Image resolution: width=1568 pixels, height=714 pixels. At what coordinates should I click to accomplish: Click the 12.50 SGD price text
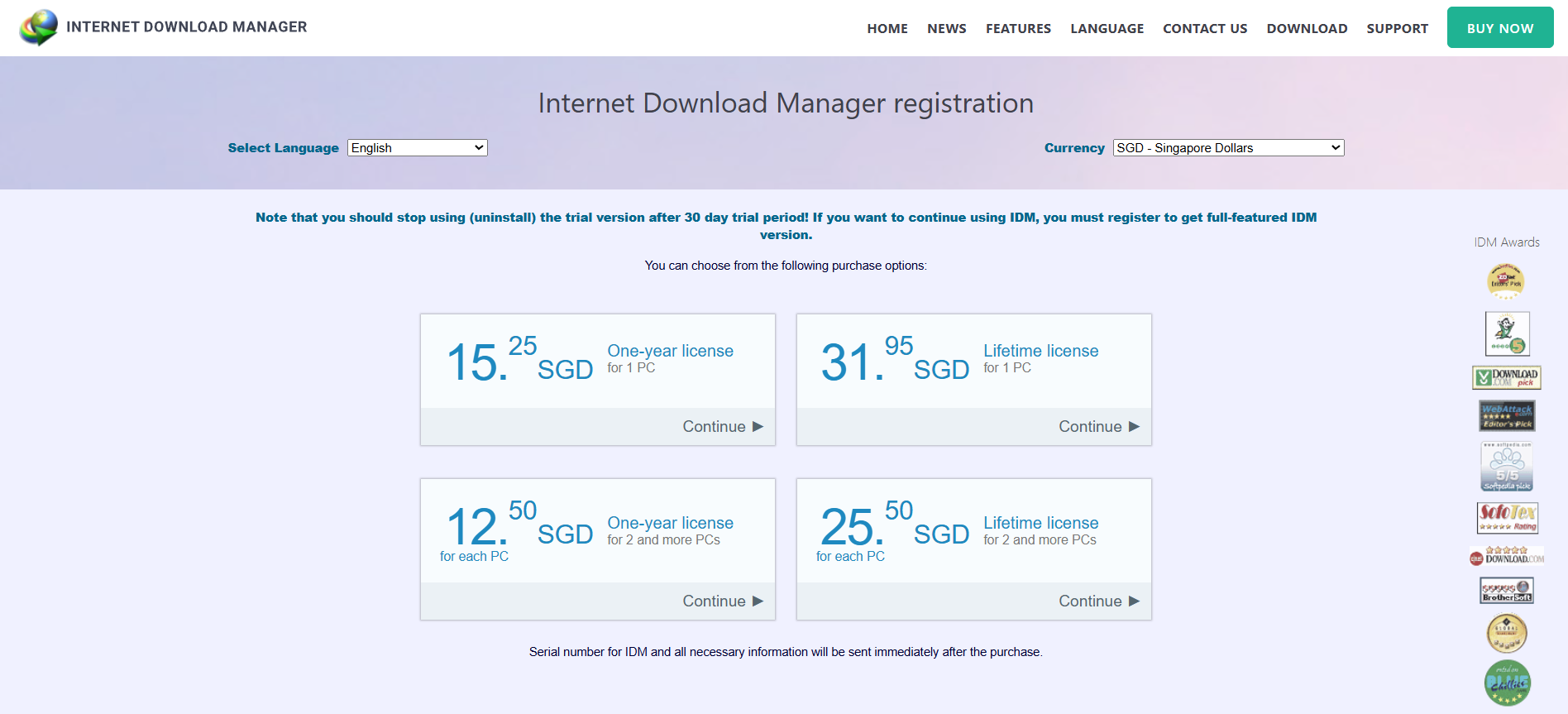pos(519,525)
